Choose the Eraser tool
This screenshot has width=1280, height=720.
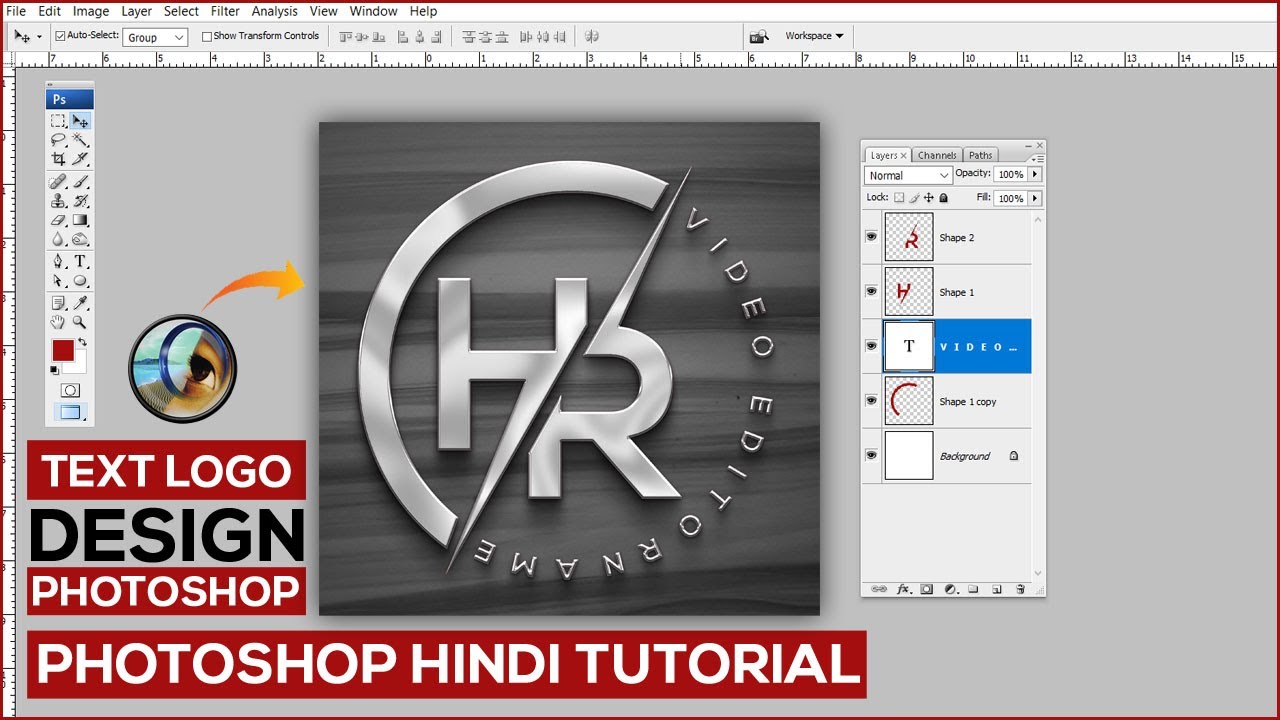[59, 220]
